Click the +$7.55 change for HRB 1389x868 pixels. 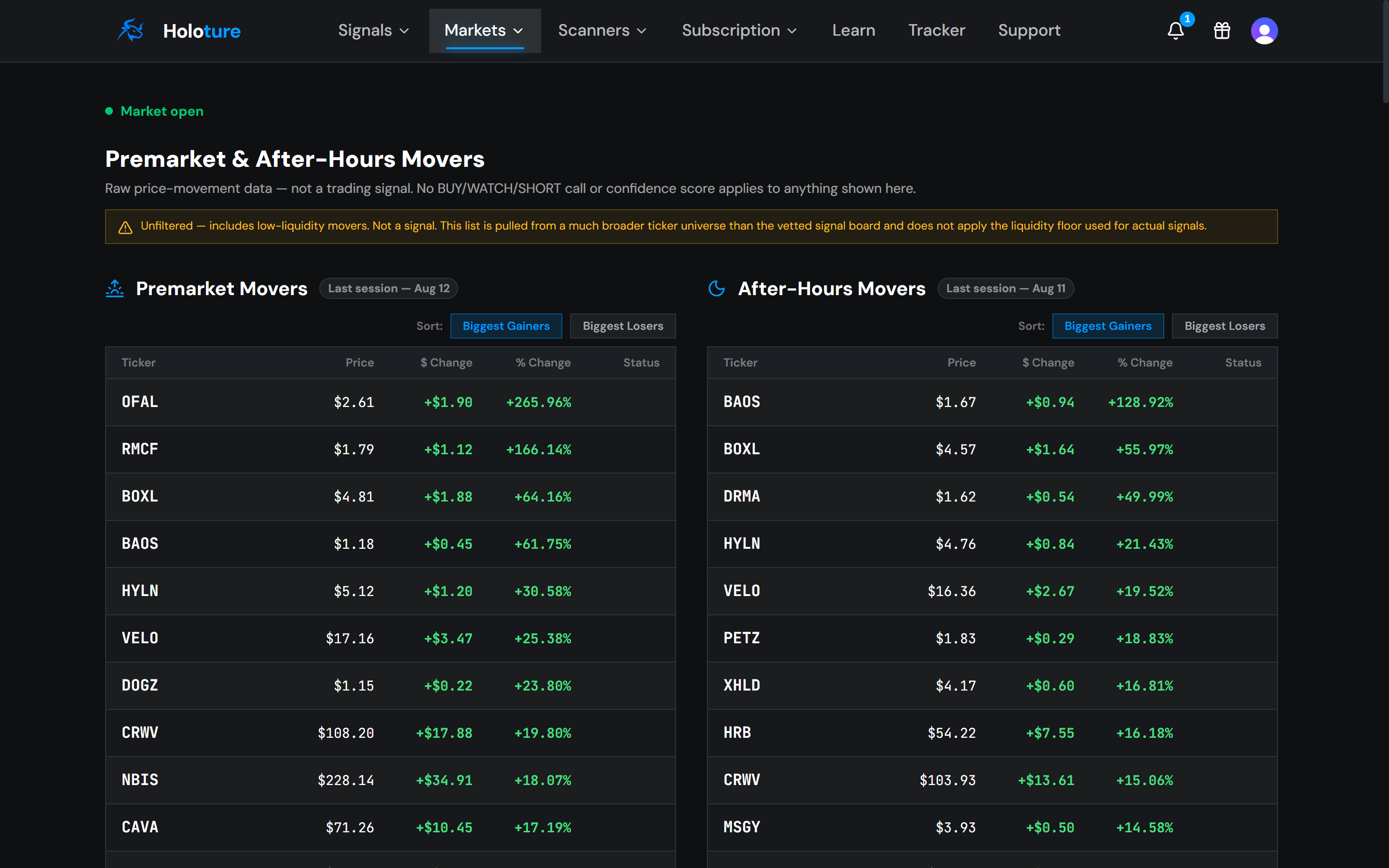point(1050,733)
